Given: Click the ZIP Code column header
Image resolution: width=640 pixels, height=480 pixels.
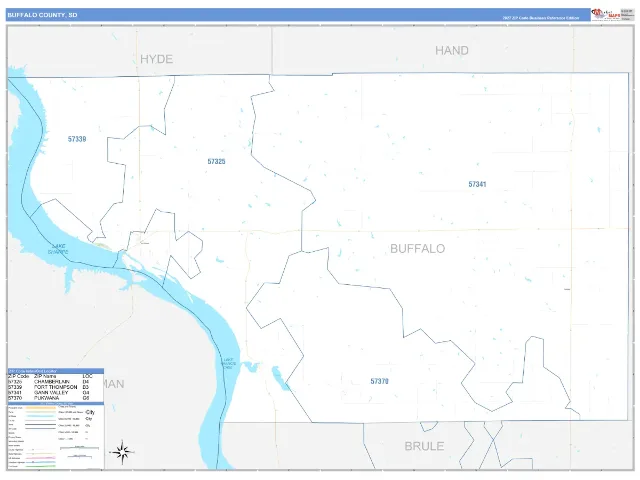Looking at the screenshot, I should click(x=19, y=376).
